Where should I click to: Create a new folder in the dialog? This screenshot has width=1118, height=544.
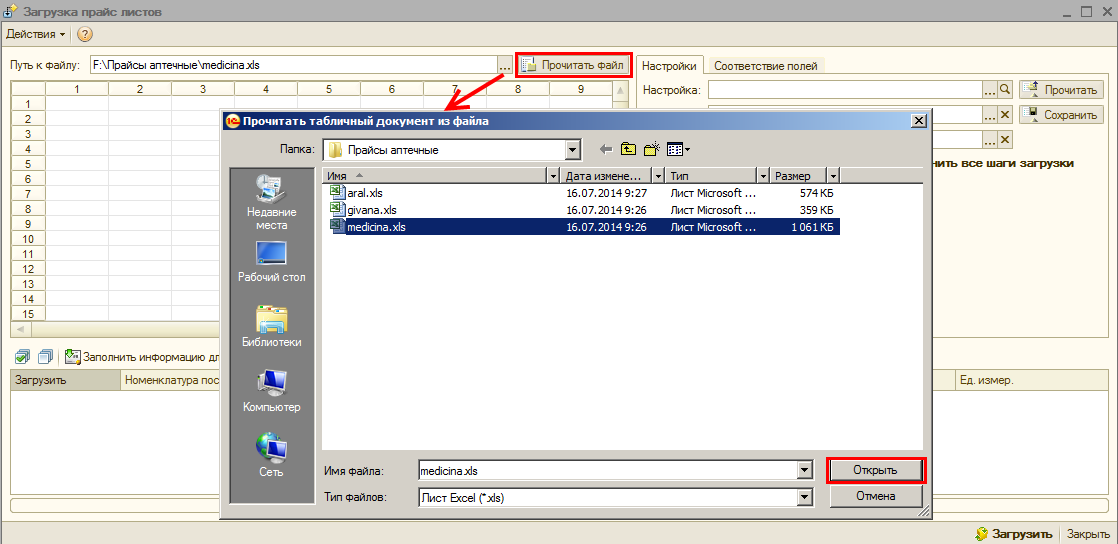[652, 150]
